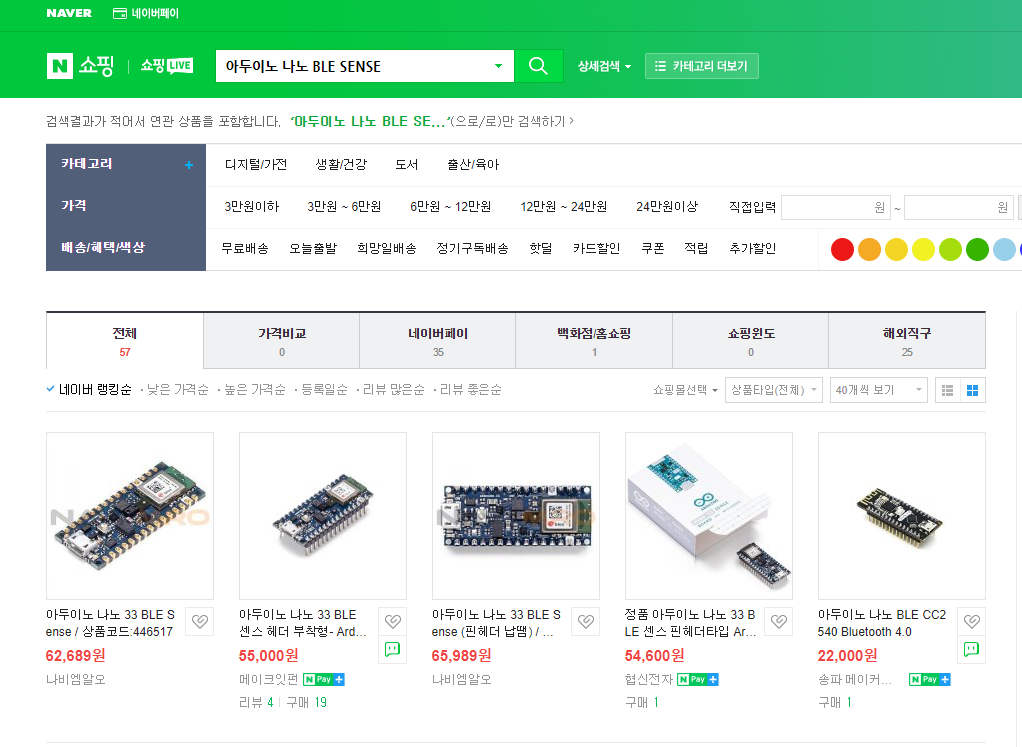Toggle the 무료배송 filter

245,248
